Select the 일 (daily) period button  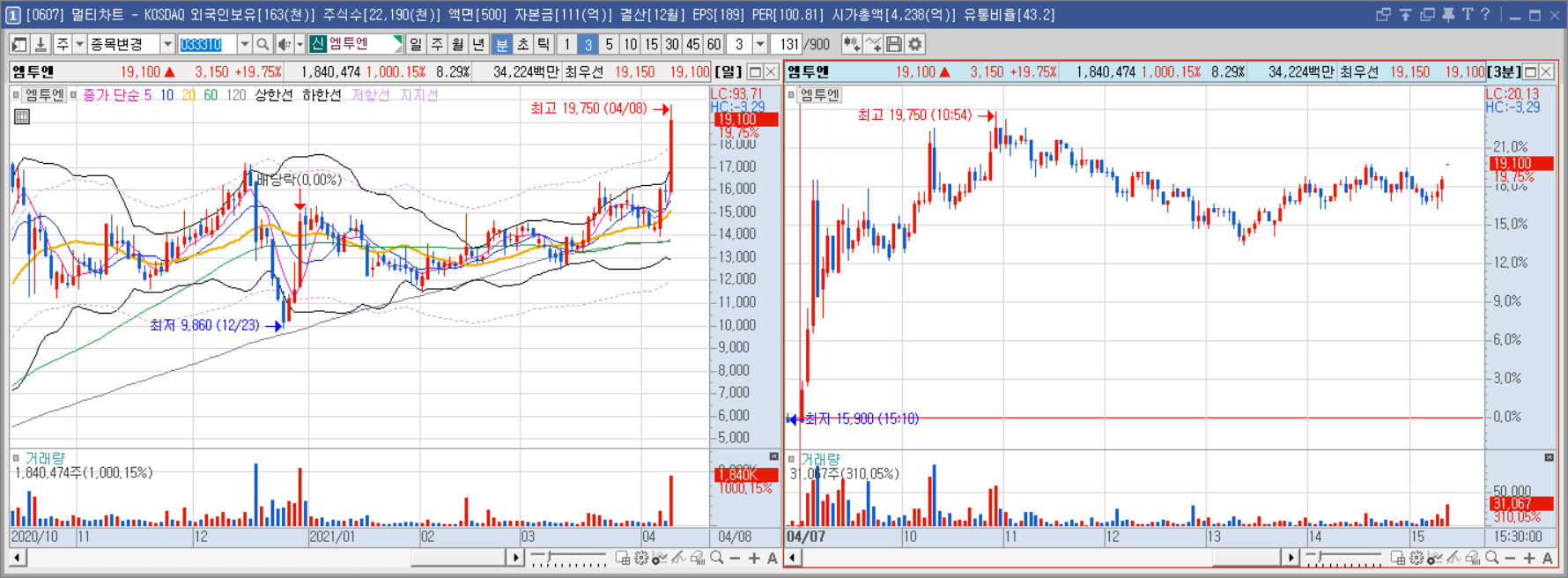[x=416, y=44]
